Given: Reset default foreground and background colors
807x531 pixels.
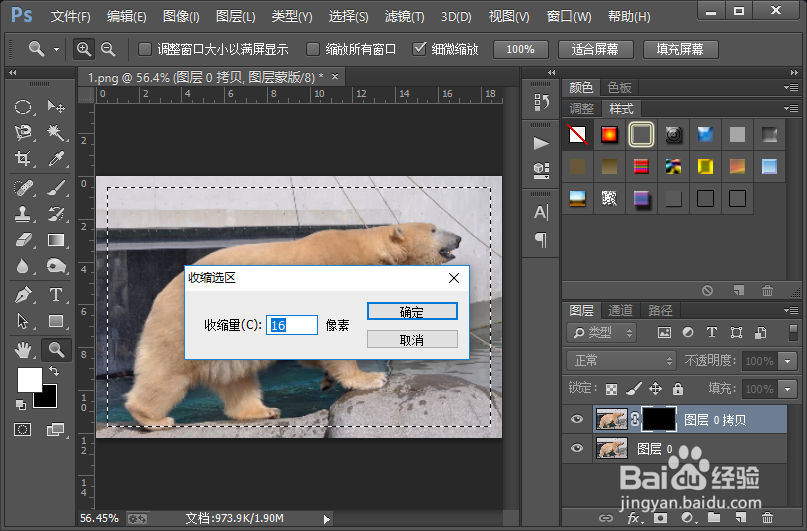Looking at the screenshot, I should coord(21,405).
